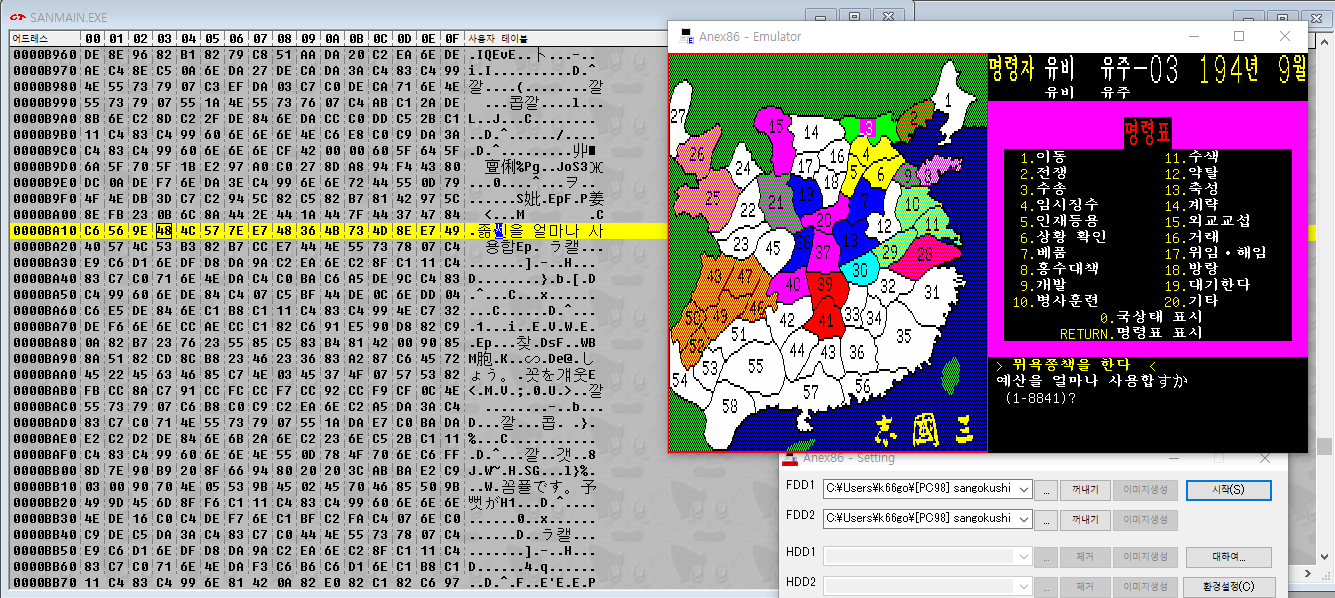
Task: Select game command 17.위임·해임
Action: click(1215, 253)
